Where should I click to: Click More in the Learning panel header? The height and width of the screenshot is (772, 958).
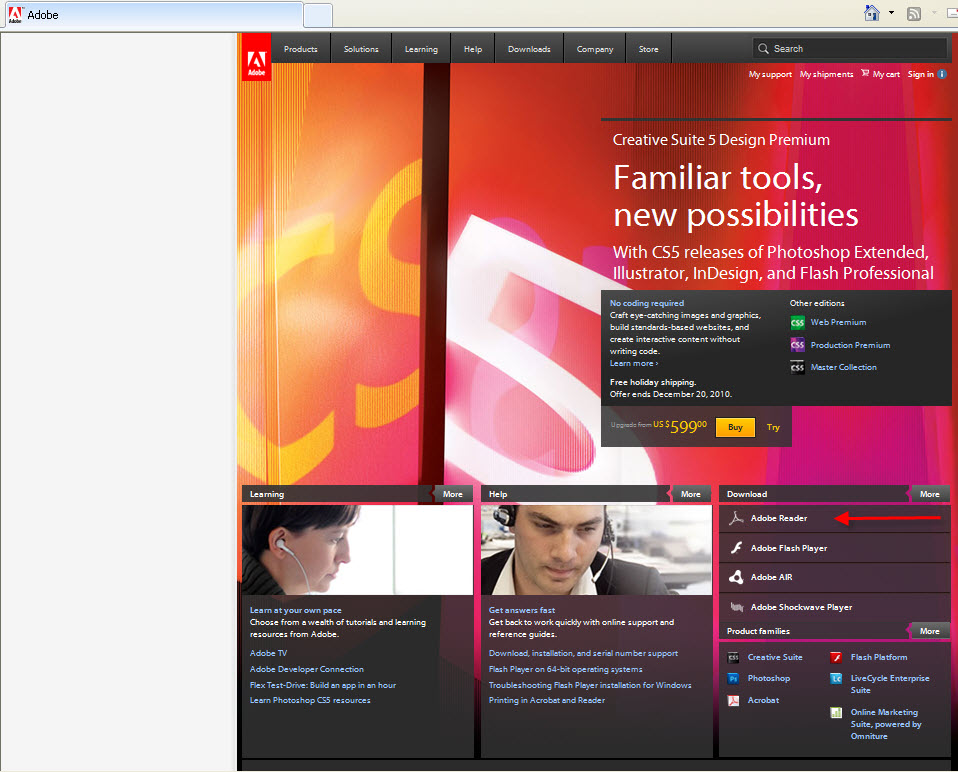coord(452,494)
